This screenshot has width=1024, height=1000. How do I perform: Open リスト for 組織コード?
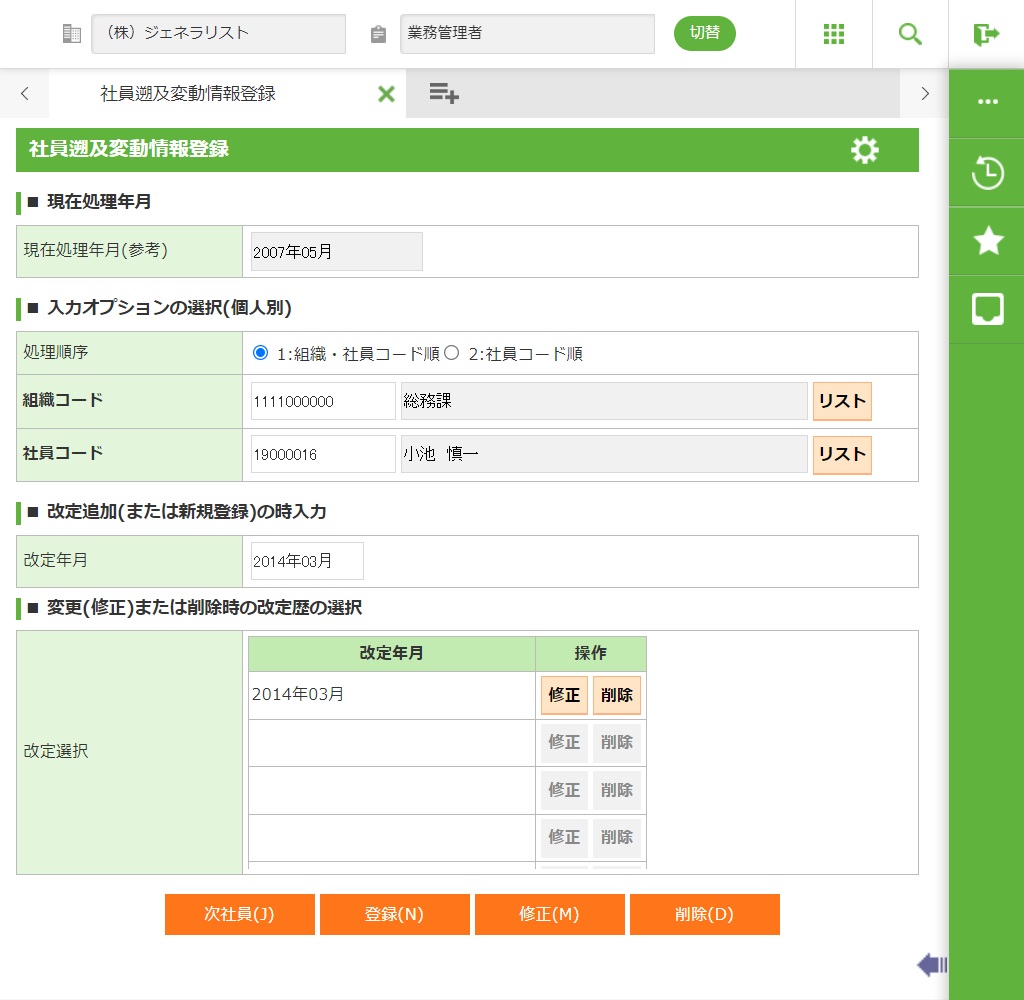pyautogui.click(x=841, y=401)
